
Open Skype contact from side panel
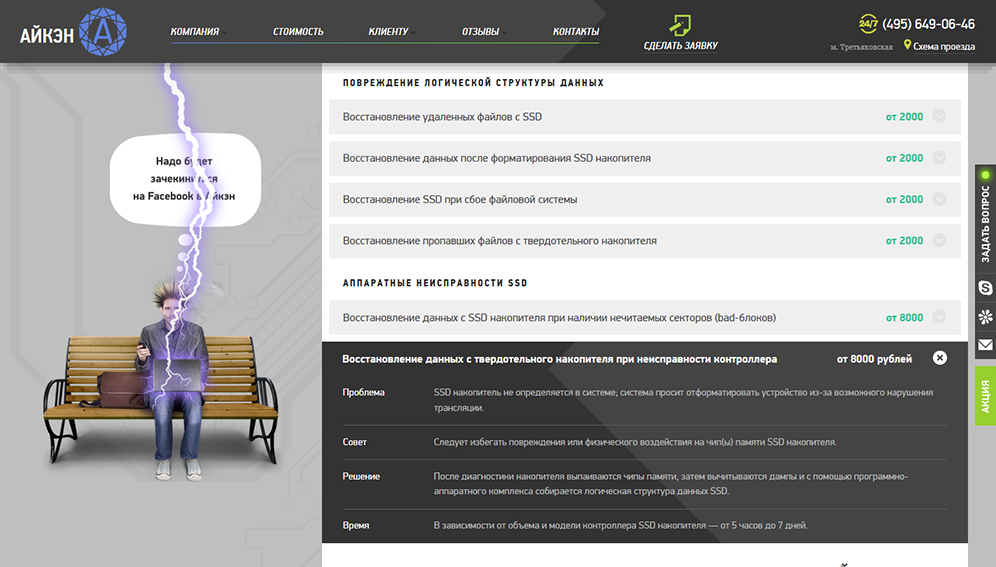point(985,288)
